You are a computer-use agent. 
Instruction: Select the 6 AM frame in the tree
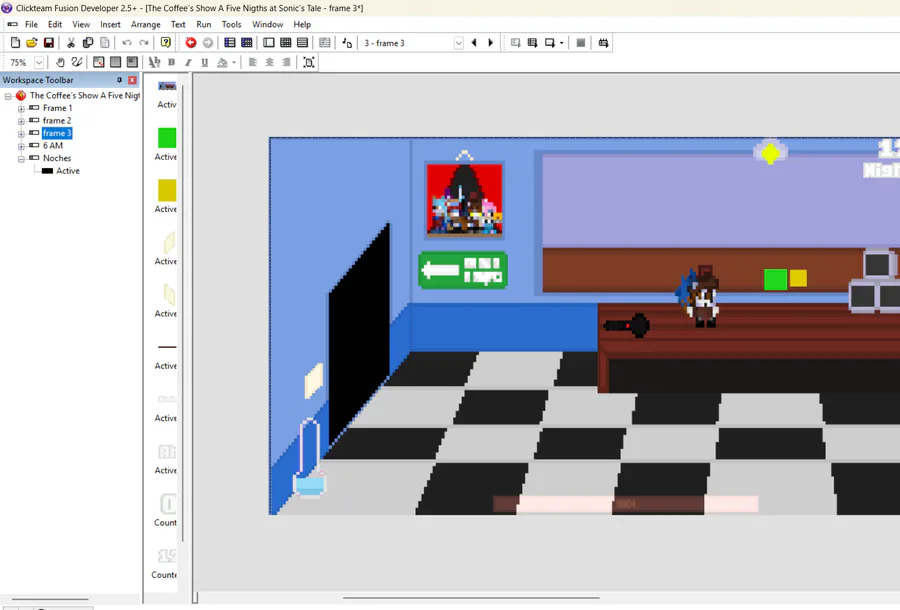coord(53,146)
